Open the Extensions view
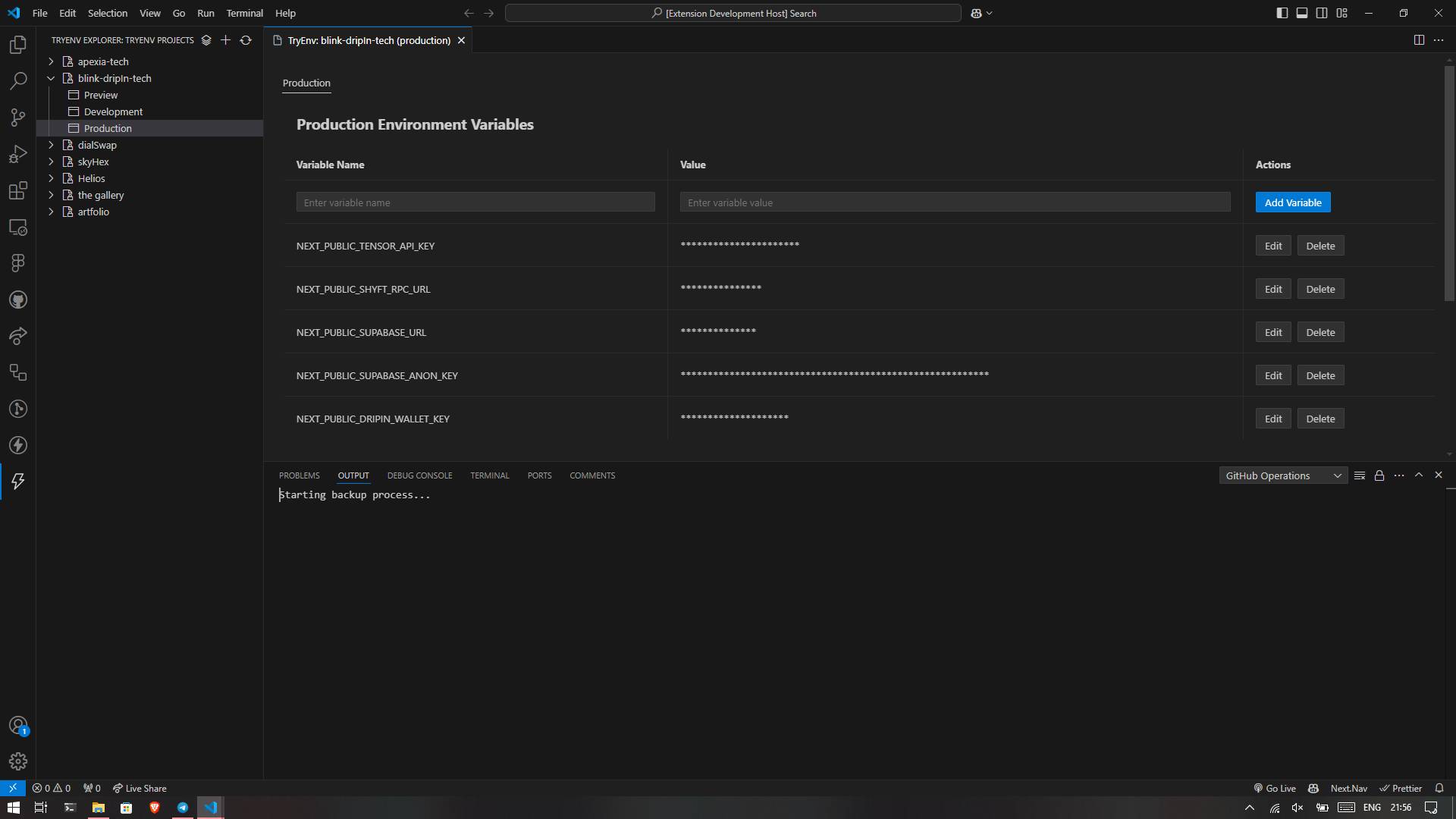The height and width of the screenshot is (819, 1456). 18,190
